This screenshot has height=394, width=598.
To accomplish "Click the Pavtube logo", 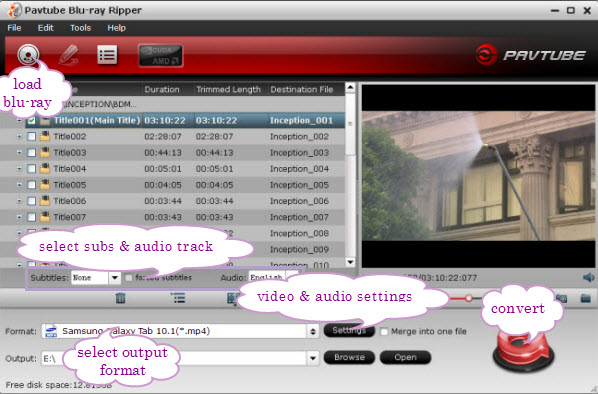I will click(x=530, y=55).
